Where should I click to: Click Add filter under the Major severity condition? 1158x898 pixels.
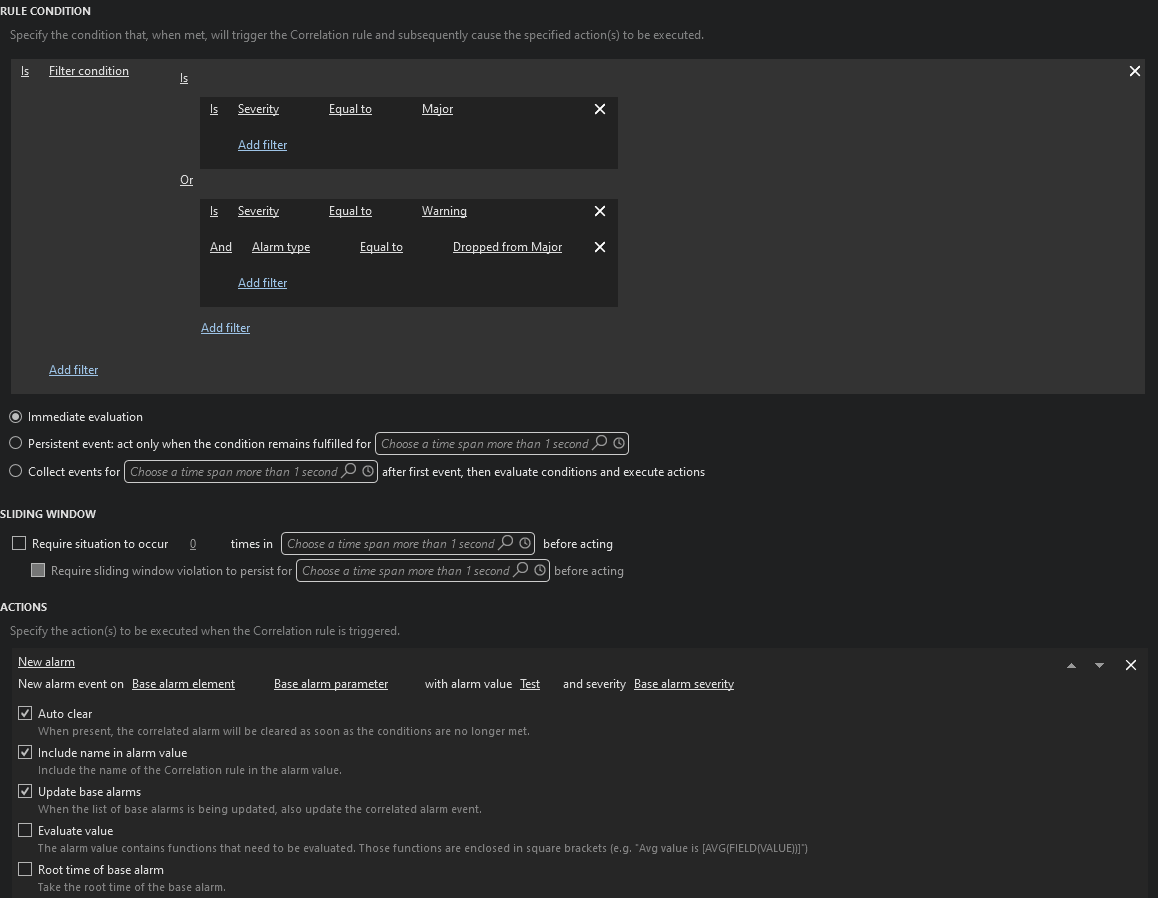pos(262,145)
